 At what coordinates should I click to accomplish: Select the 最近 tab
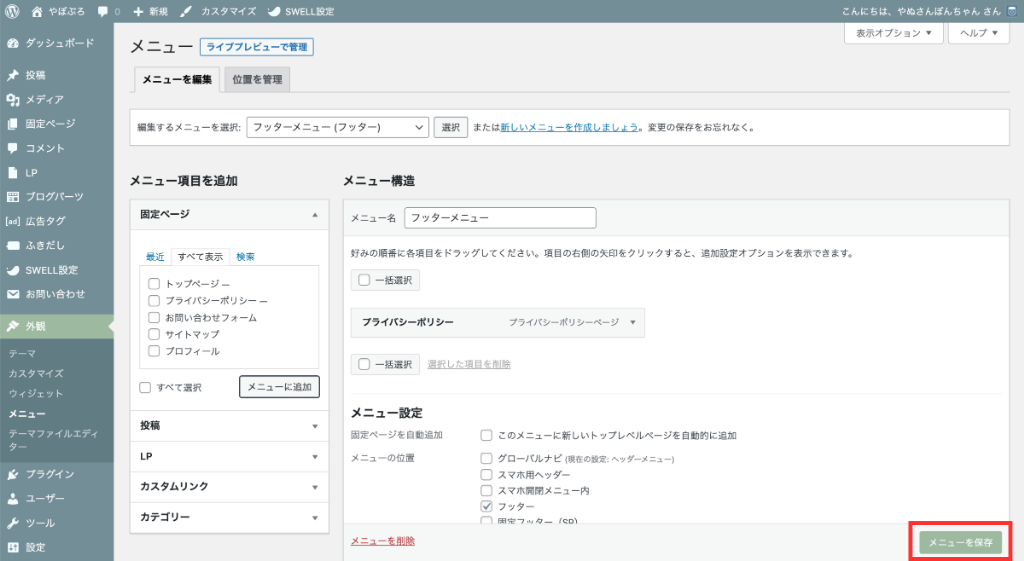click(155, 257)
